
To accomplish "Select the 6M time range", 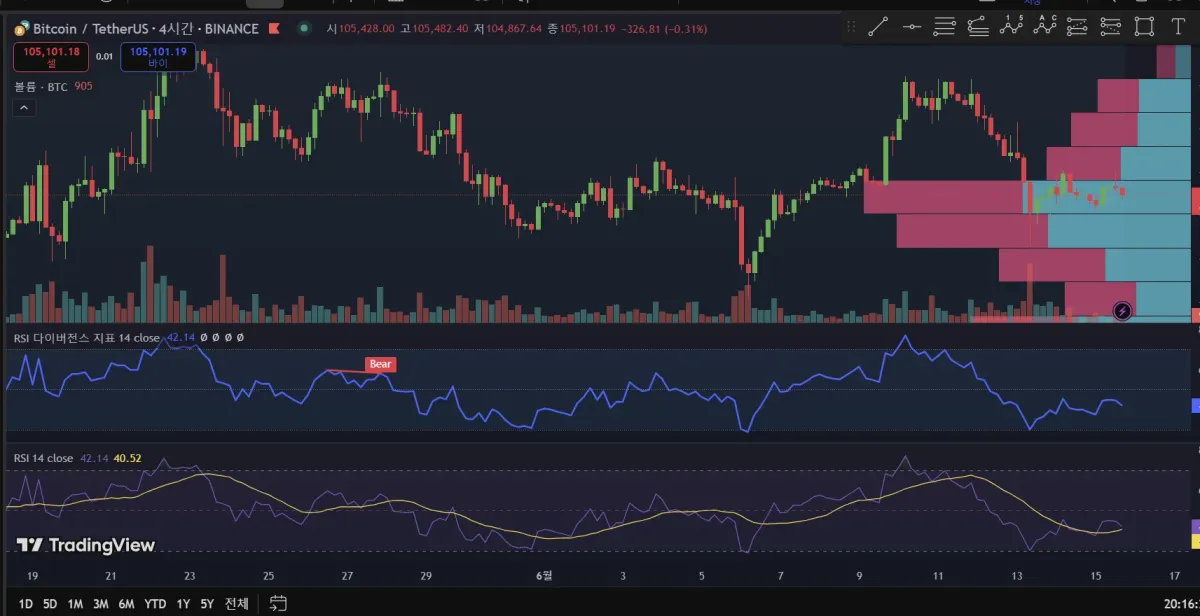I will tap(127, 604).
